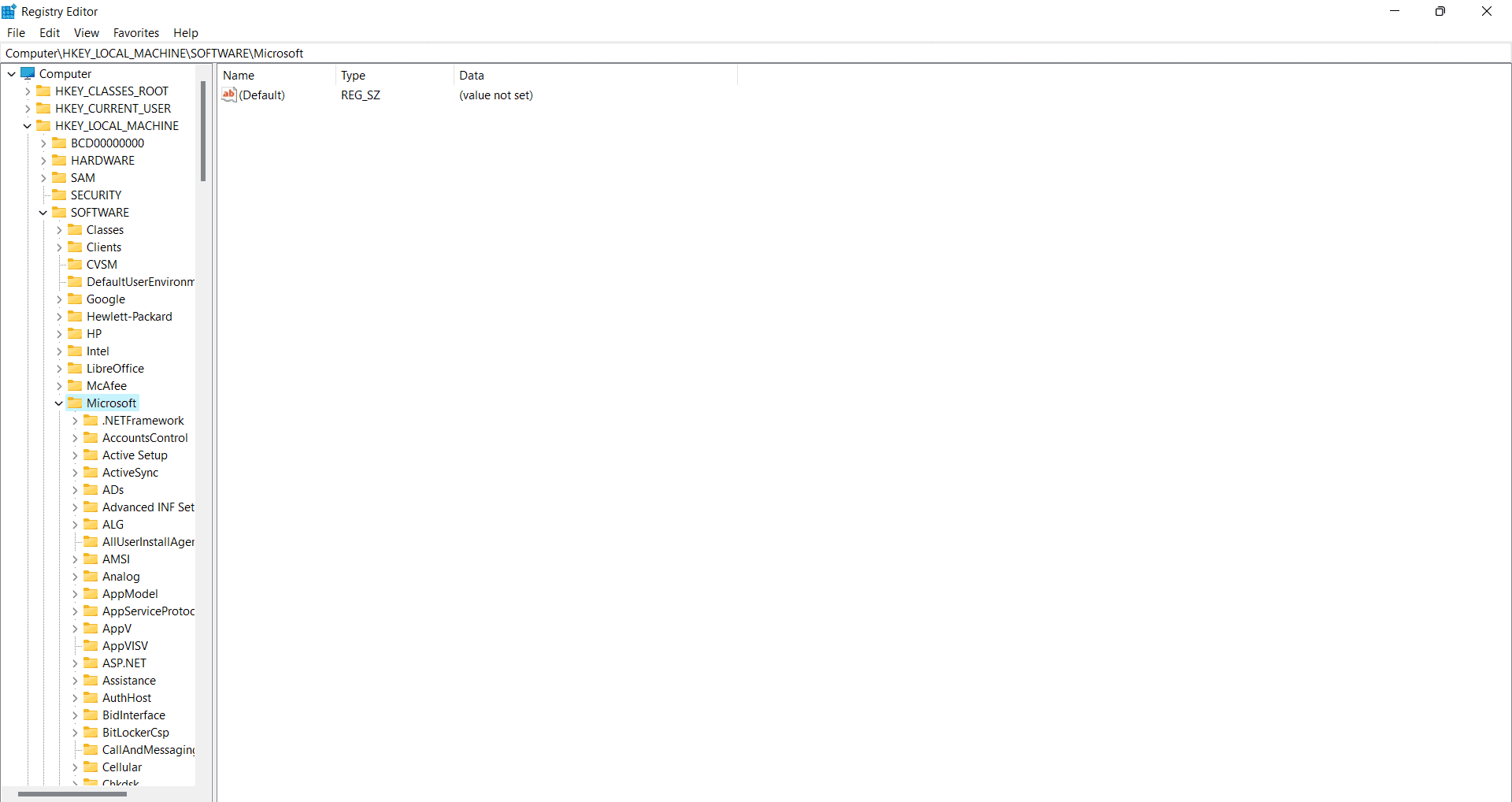Click the LibreOffice key folder icon
The width and height of the screenshot is (1512, 802).
point(75,368)
